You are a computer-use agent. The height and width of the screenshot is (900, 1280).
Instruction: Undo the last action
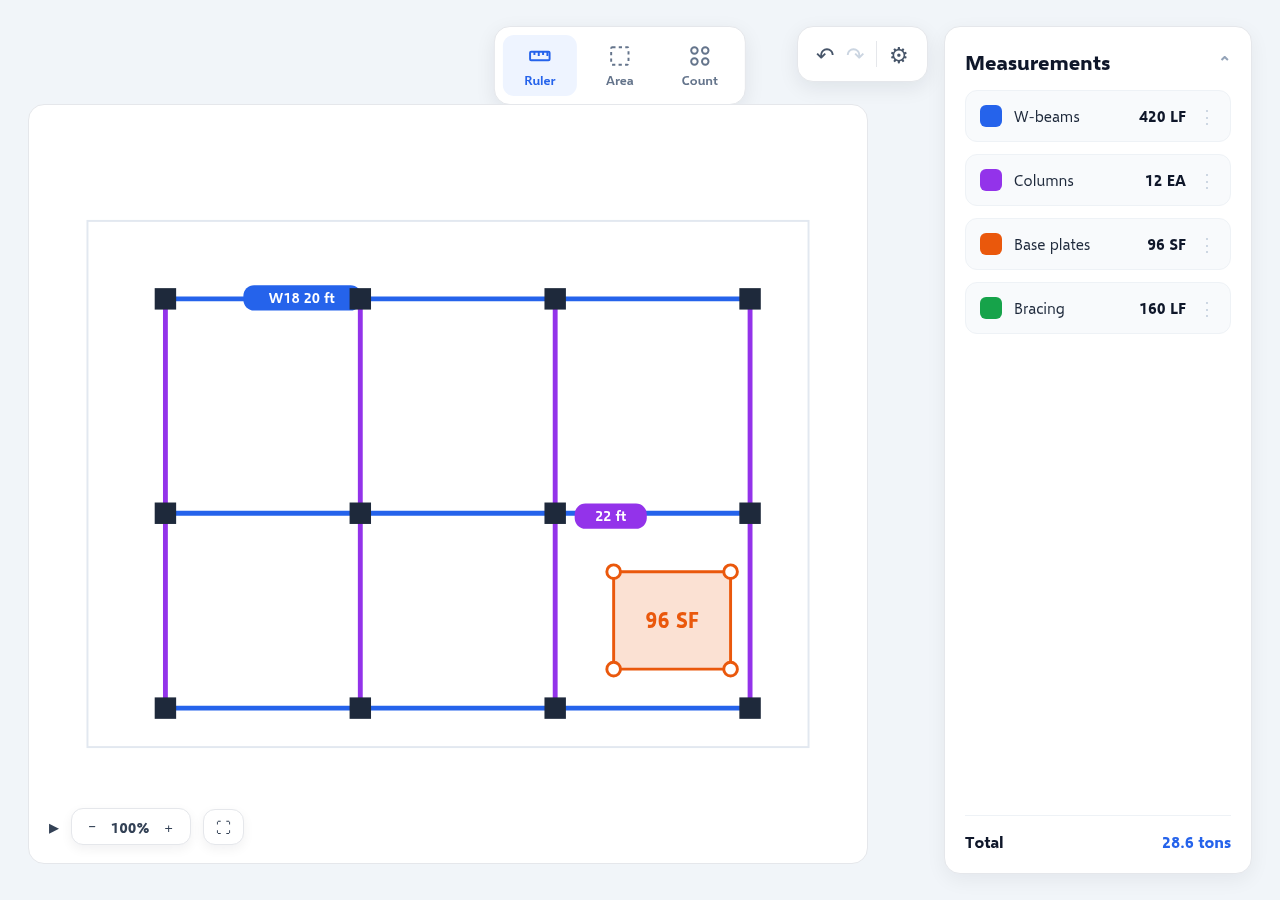pyautogui.click(x=825, y=54)
